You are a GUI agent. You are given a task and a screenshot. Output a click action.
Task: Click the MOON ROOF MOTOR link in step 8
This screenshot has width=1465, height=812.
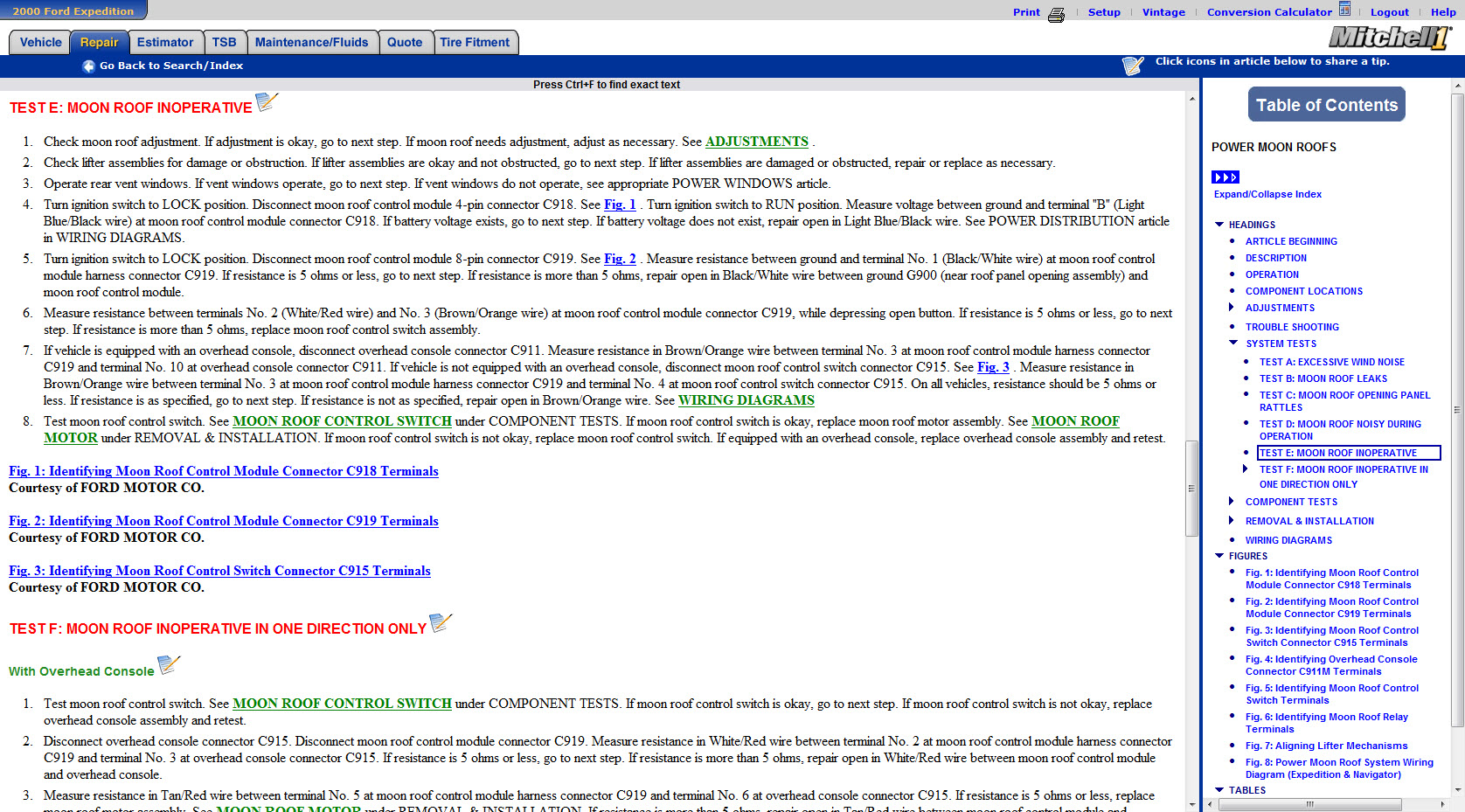(x=1075, y=421)
